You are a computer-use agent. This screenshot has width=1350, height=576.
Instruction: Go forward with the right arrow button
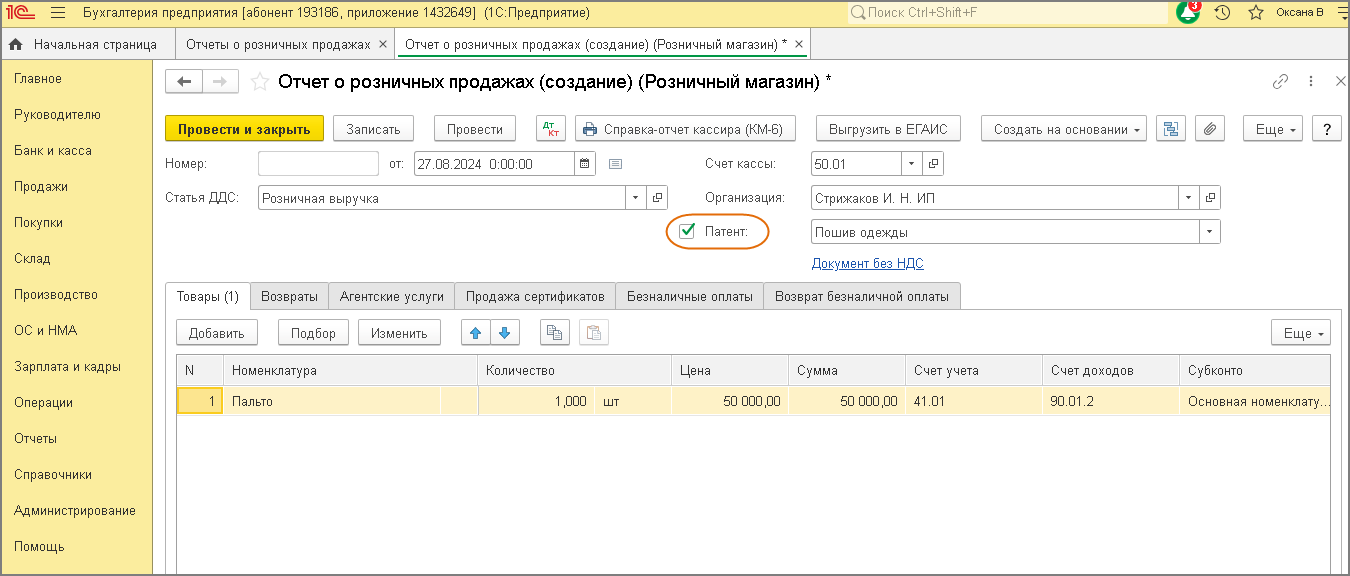[x=221, y=82]
